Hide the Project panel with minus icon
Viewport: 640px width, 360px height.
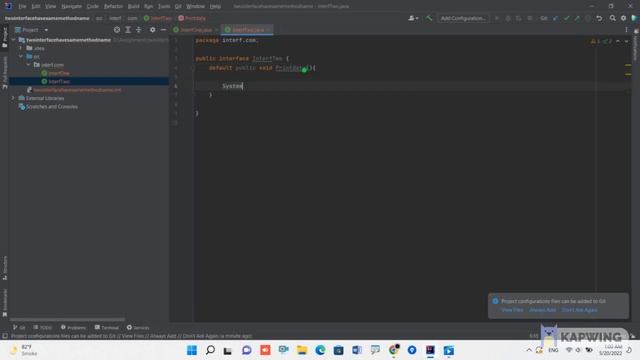(163, 30)
